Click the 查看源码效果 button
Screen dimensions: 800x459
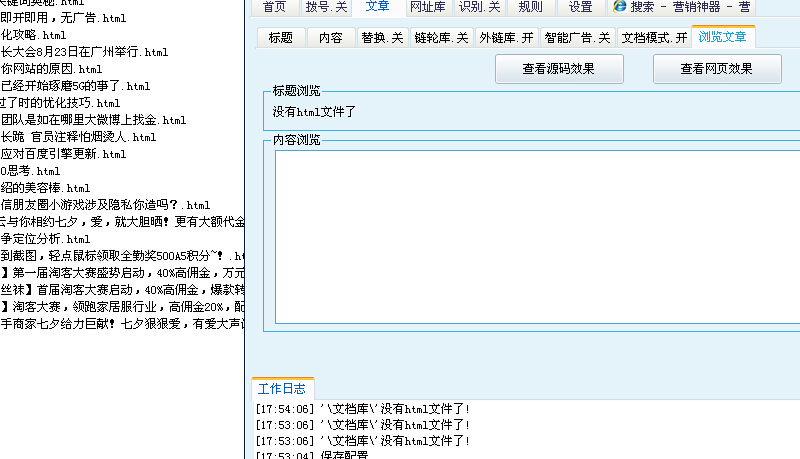[x=559, y=69]
